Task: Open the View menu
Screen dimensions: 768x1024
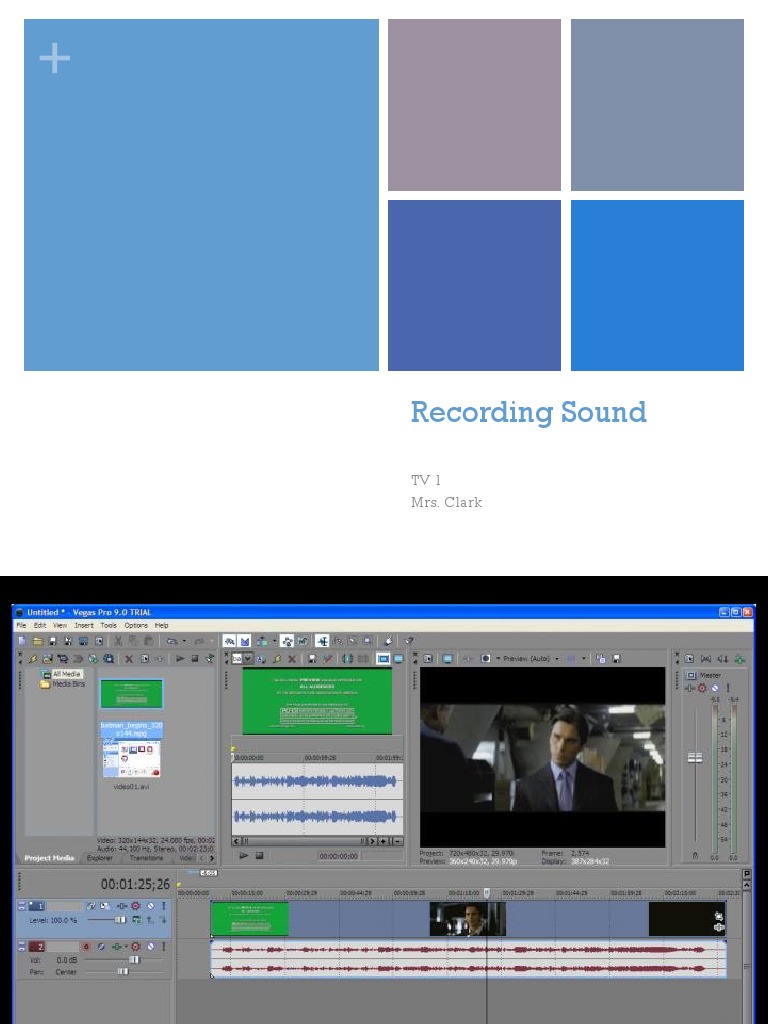Action: pos(60,625)
